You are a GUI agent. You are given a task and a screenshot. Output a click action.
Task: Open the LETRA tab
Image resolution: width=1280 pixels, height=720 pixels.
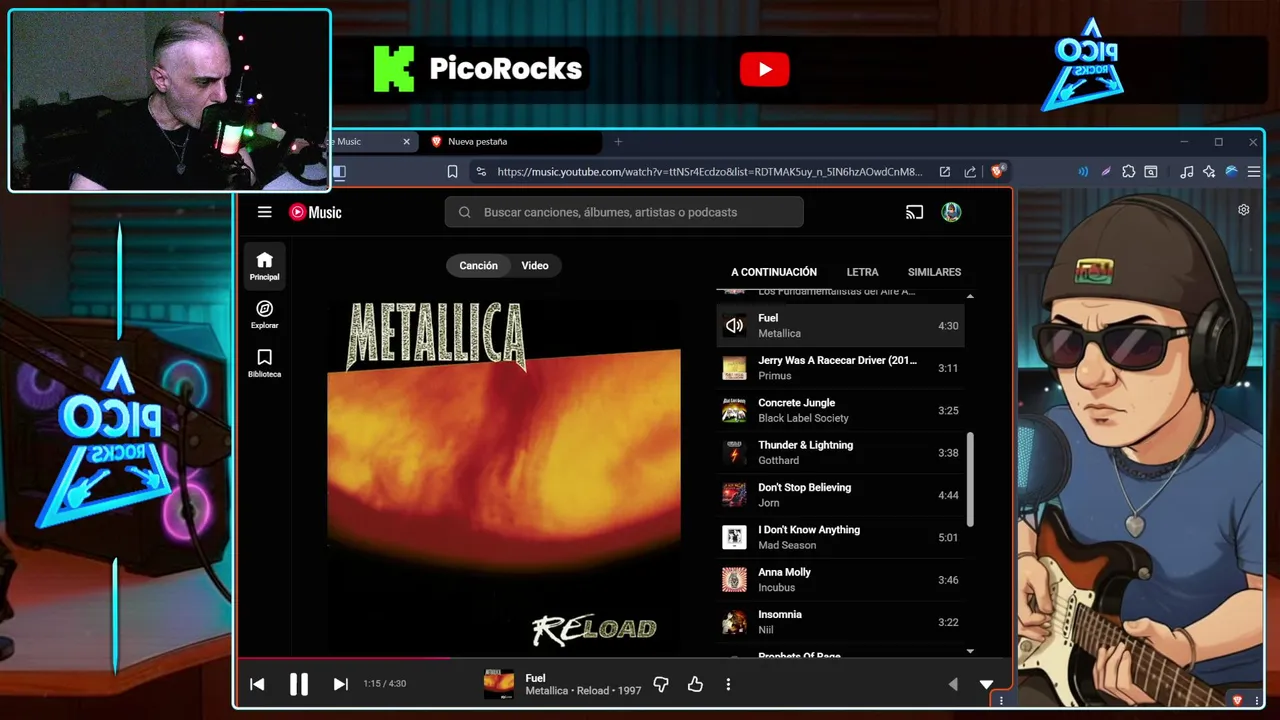(x=862, y=272)
